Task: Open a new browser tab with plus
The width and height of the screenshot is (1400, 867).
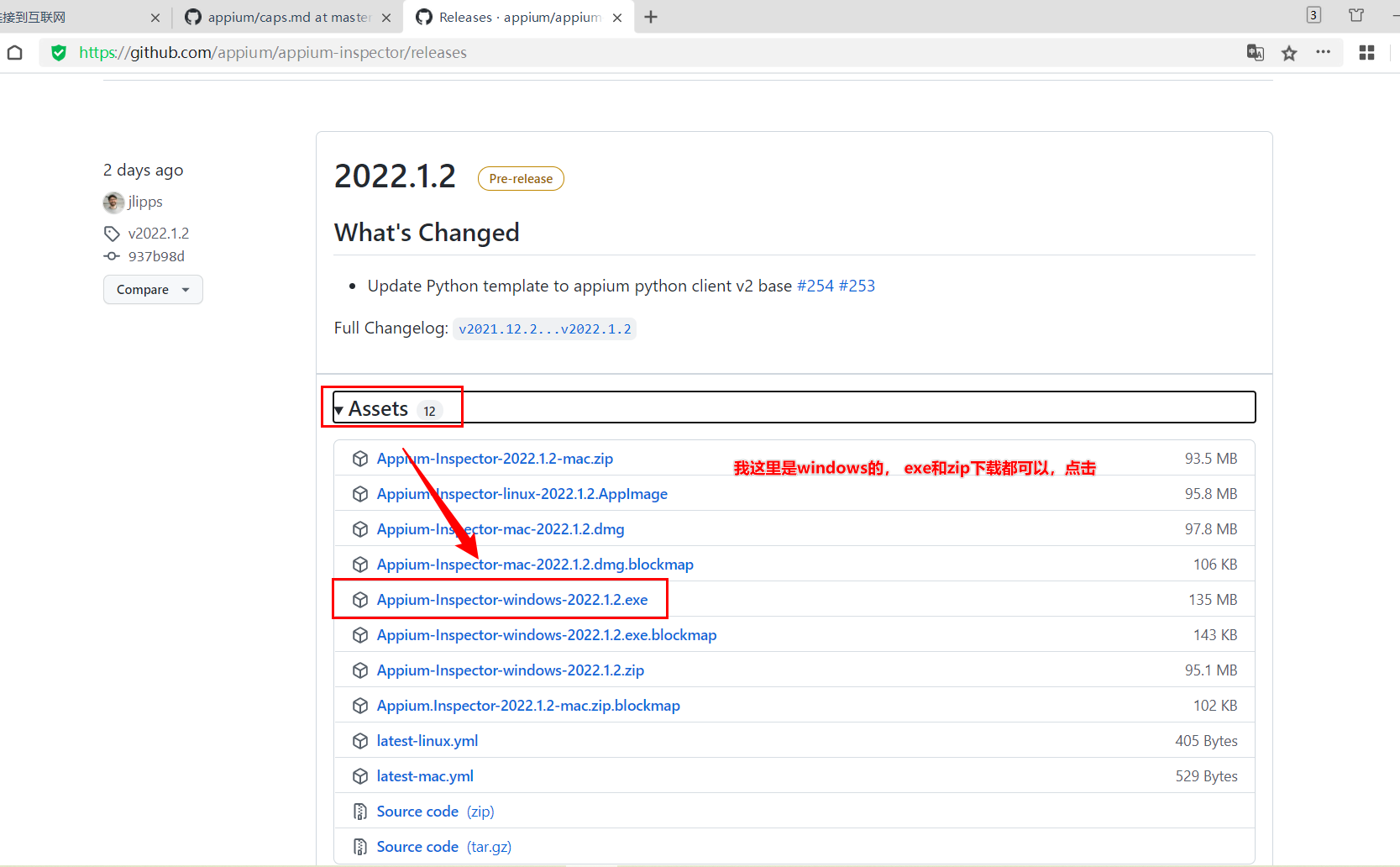Action: pos(651,17)
